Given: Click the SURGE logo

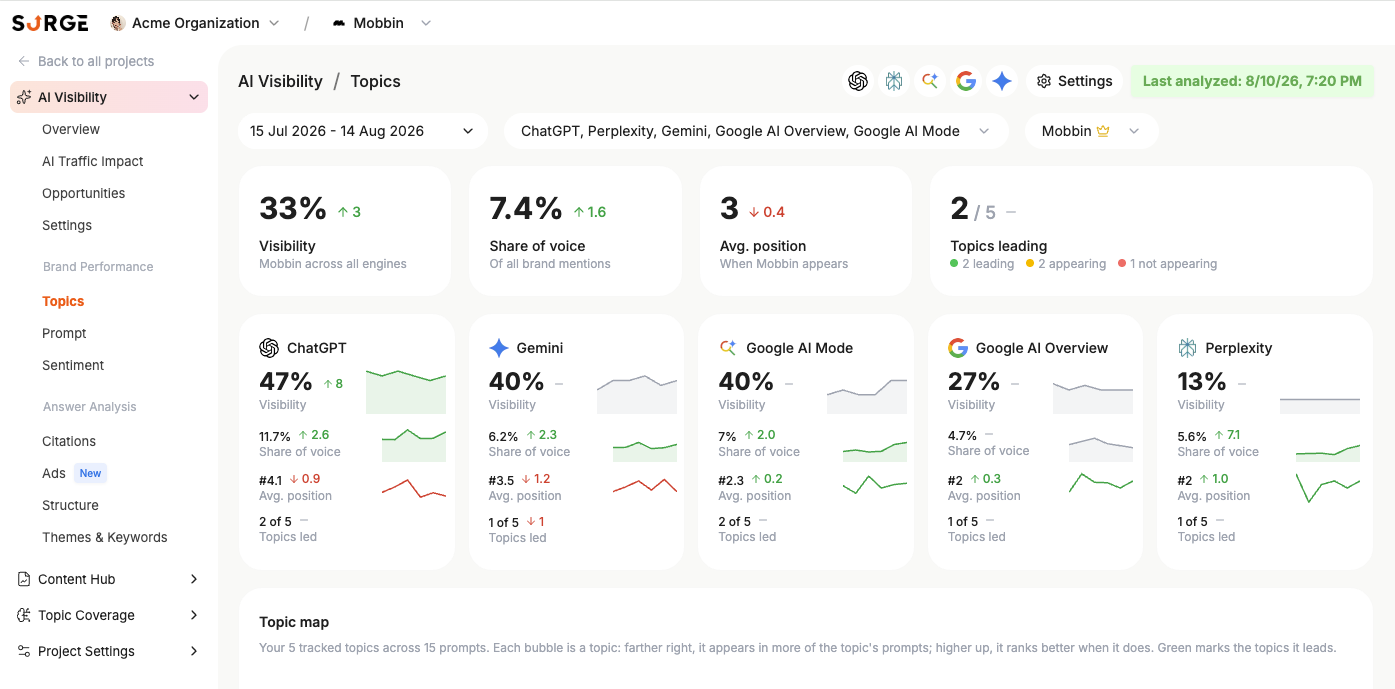Looking at the screenshot, I should click(50, 23).
